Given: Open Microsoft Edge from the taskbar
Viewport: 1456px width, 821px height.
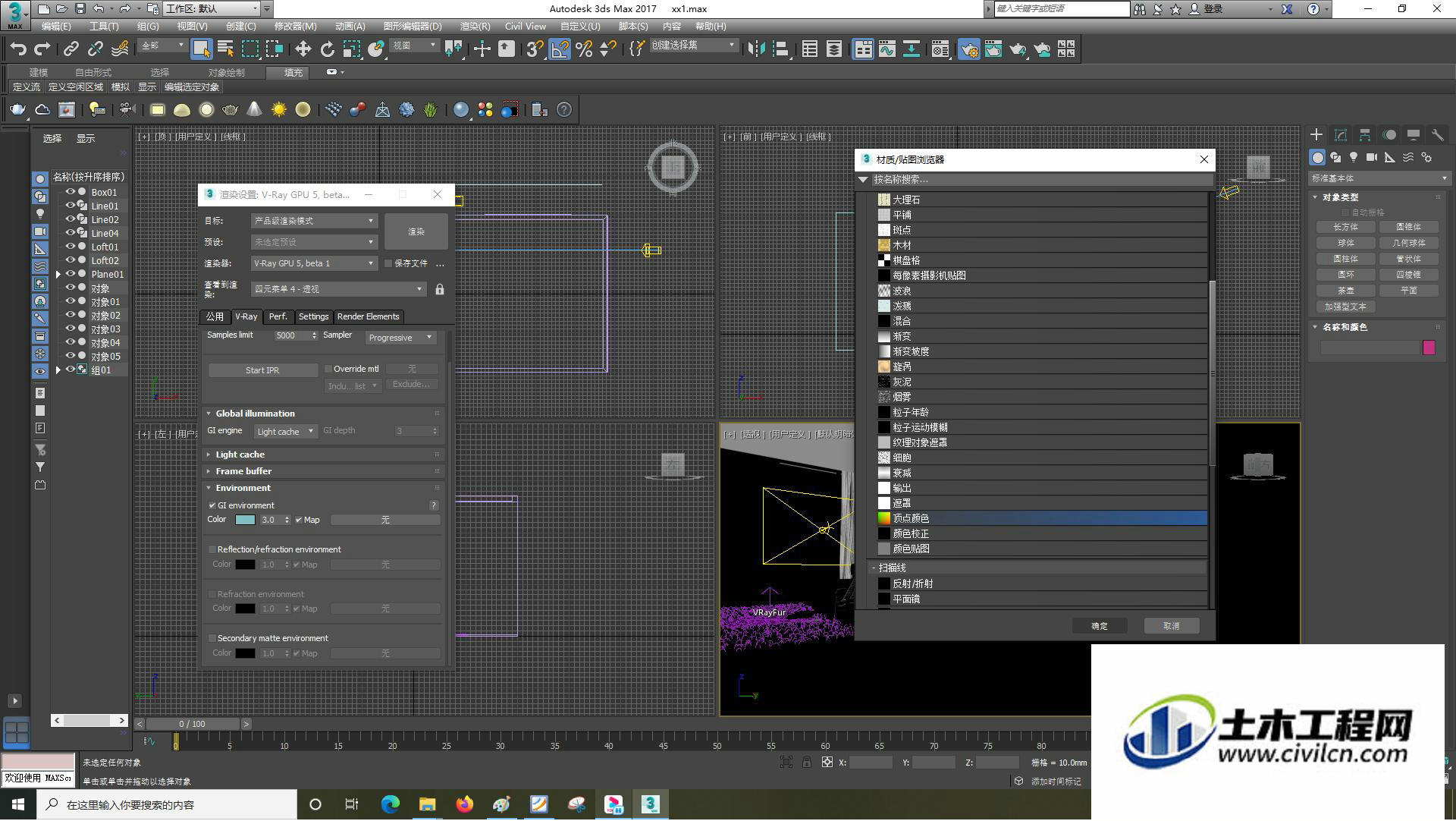Looking at the screenshot, I should click(391, 805).
